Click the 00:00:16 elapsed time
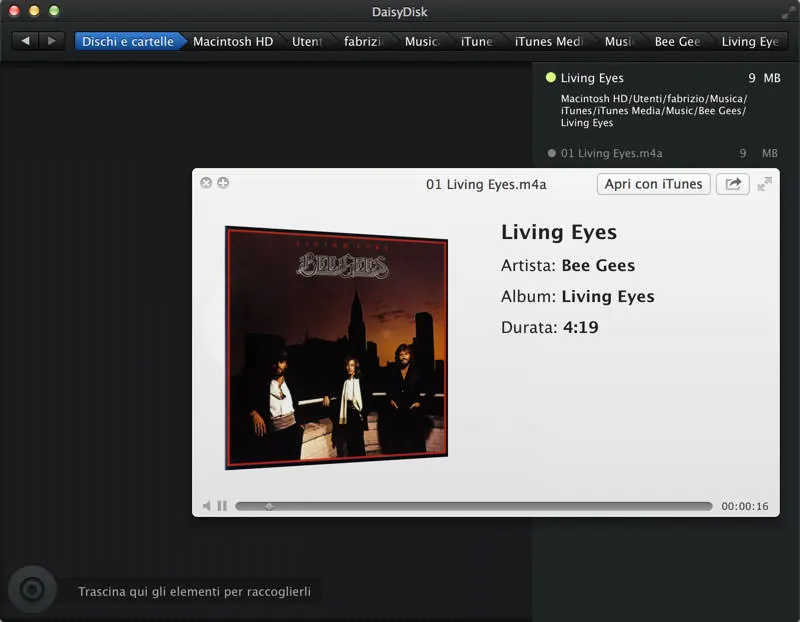 click(x=744, y=506)
